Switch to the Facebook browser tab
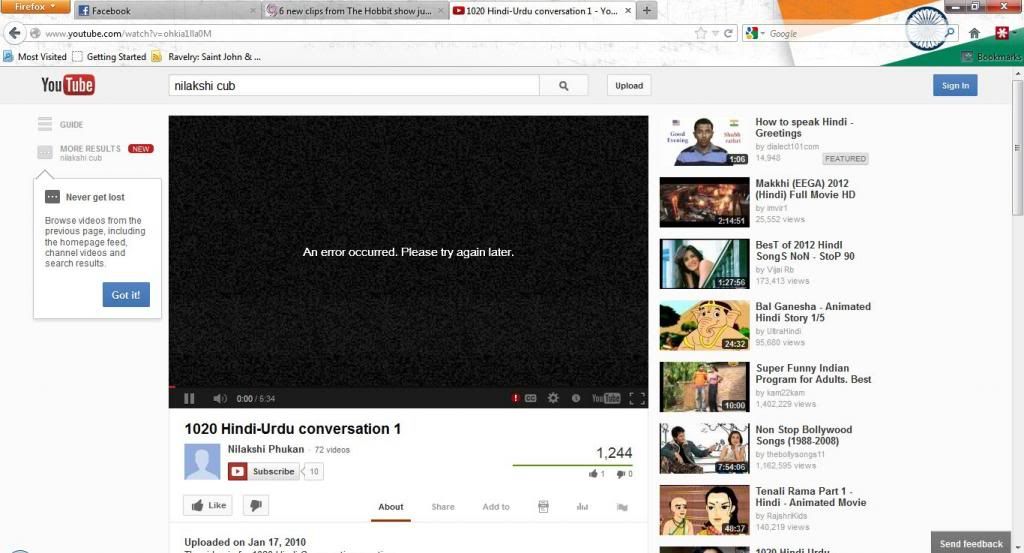 pyautogui.click(x=167, y=10)
